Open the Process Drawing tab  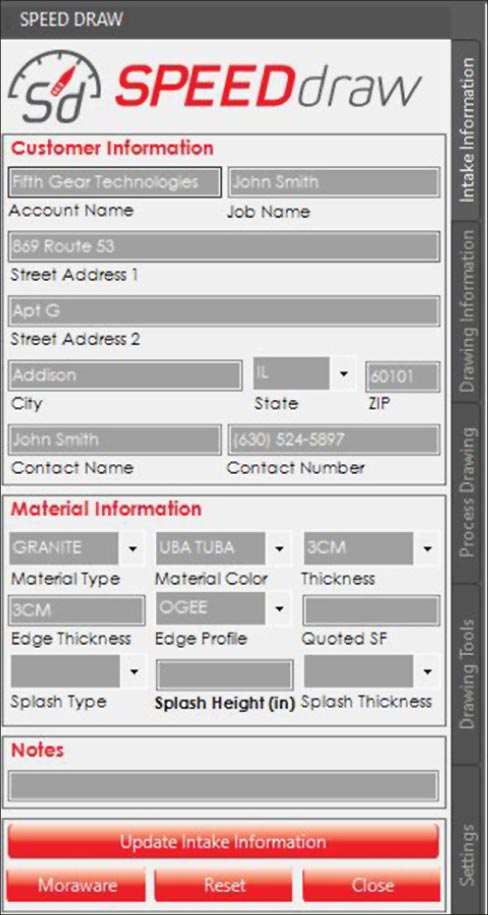point(467,493)
